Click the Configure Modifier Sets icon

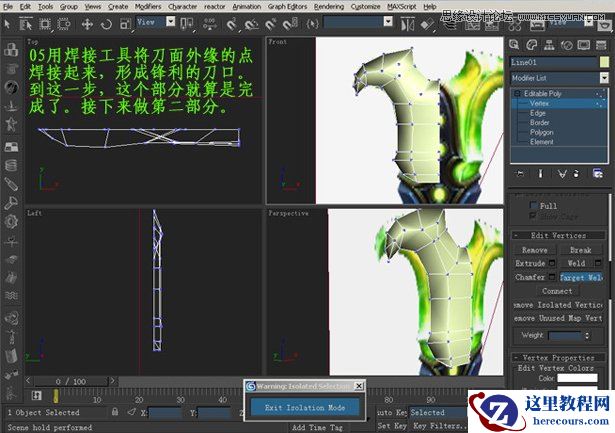[x=598, y=173]
